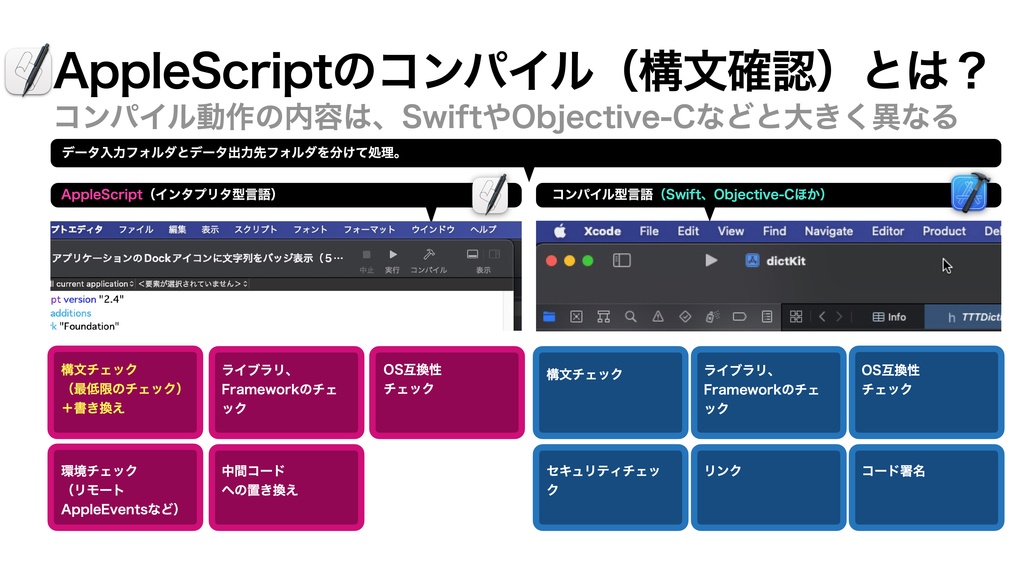Select the TTTDict file tab
The image size is (1024, 576).
tap(975, 316)
